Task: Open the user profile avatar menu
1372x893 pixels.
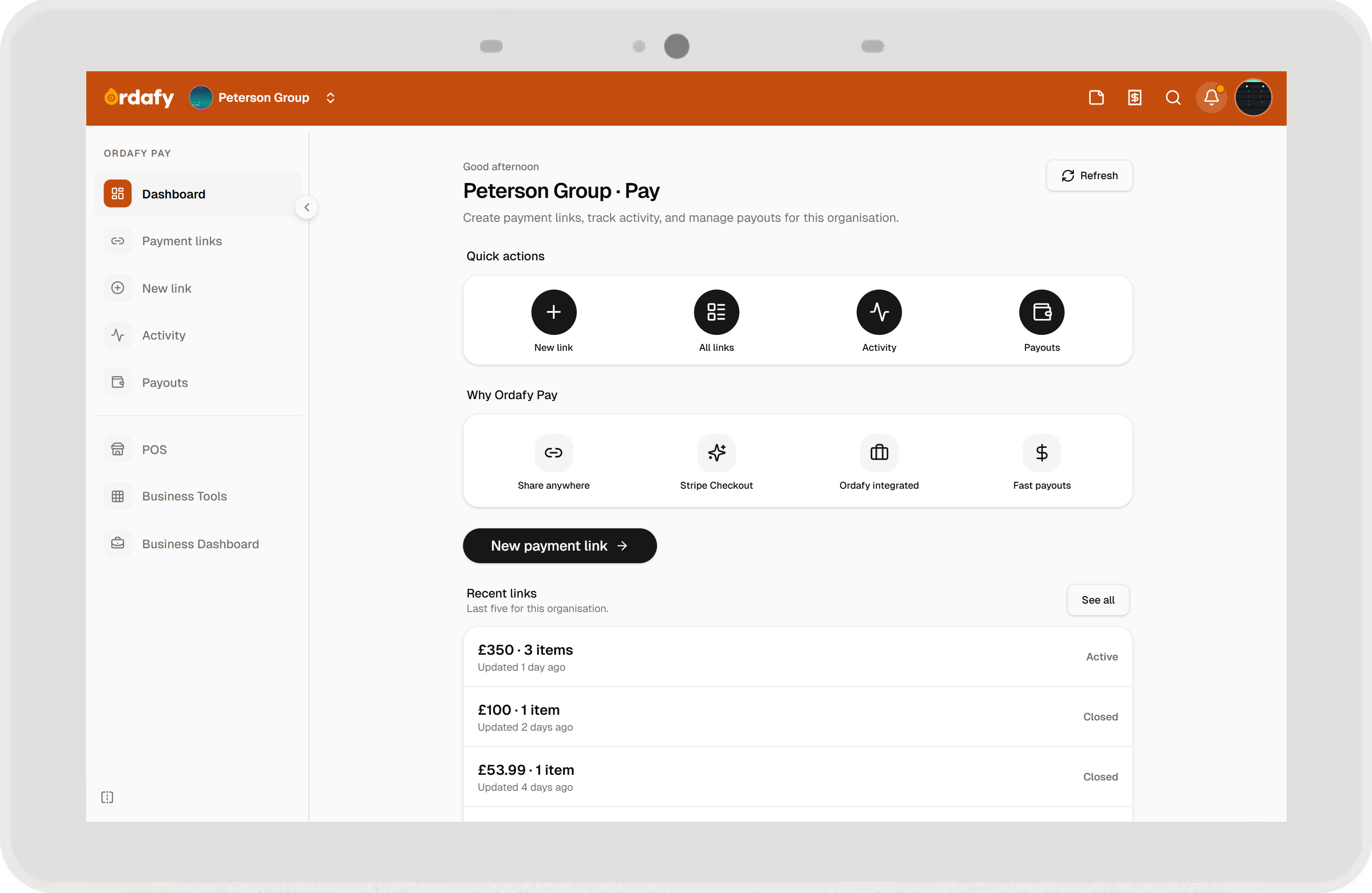Action: 1253,98
